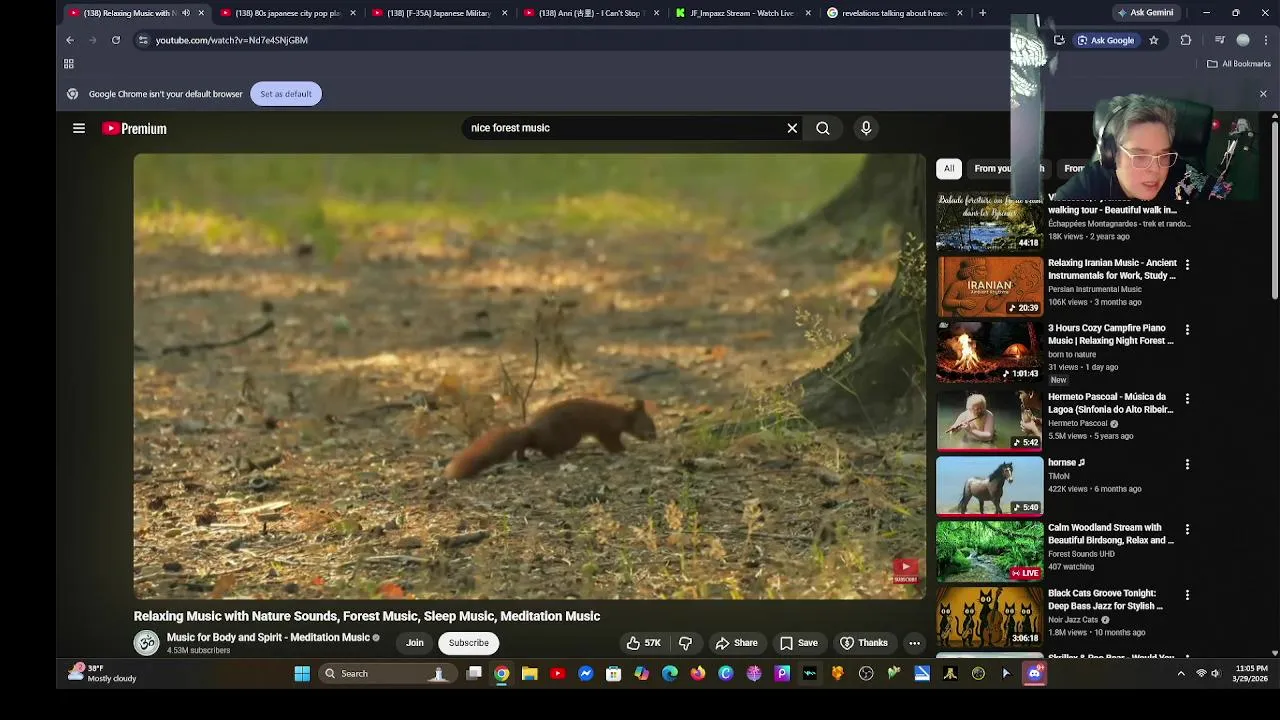
Task: Open Relaxing Iranian Music thumbnail
Action: tap(990, 286)
